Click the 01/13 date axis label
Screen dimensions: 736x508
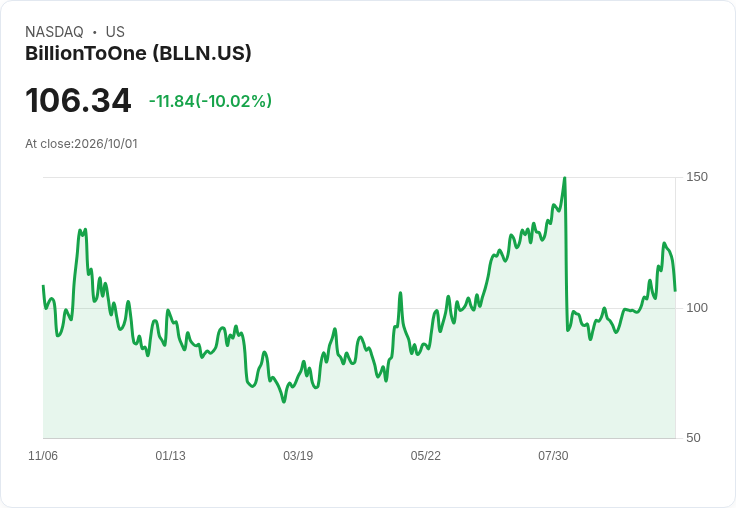click(170, 456)
